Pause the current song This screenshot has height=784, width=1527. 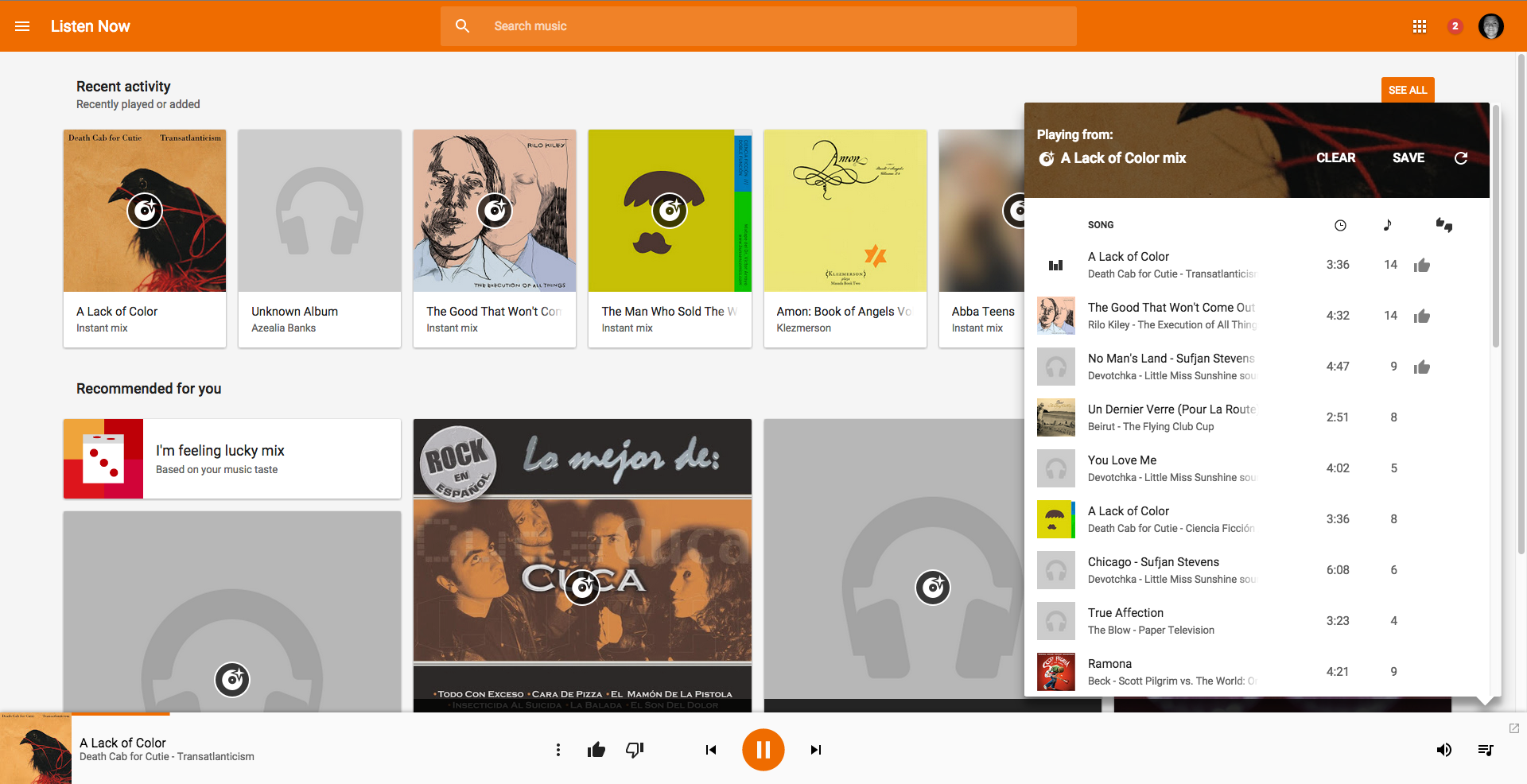tap(763, 750)
